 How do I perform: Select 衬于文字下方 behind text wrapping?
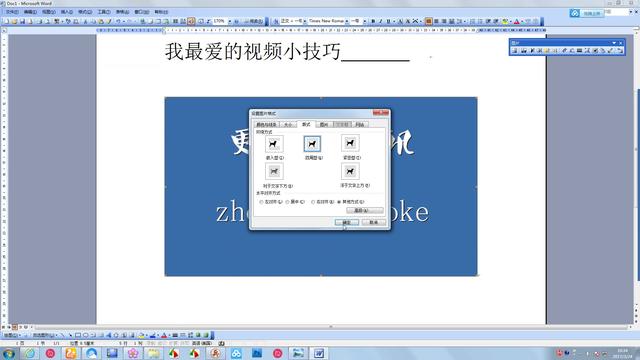coord(274,171)
